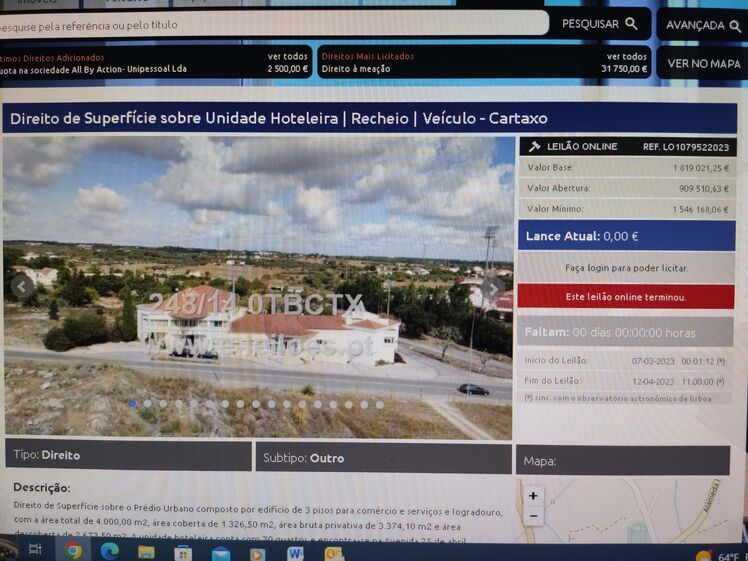This screenshot has width=748, height=561.
Task: Click the auction start date '07-03-2023'
Action: [653, 361]
